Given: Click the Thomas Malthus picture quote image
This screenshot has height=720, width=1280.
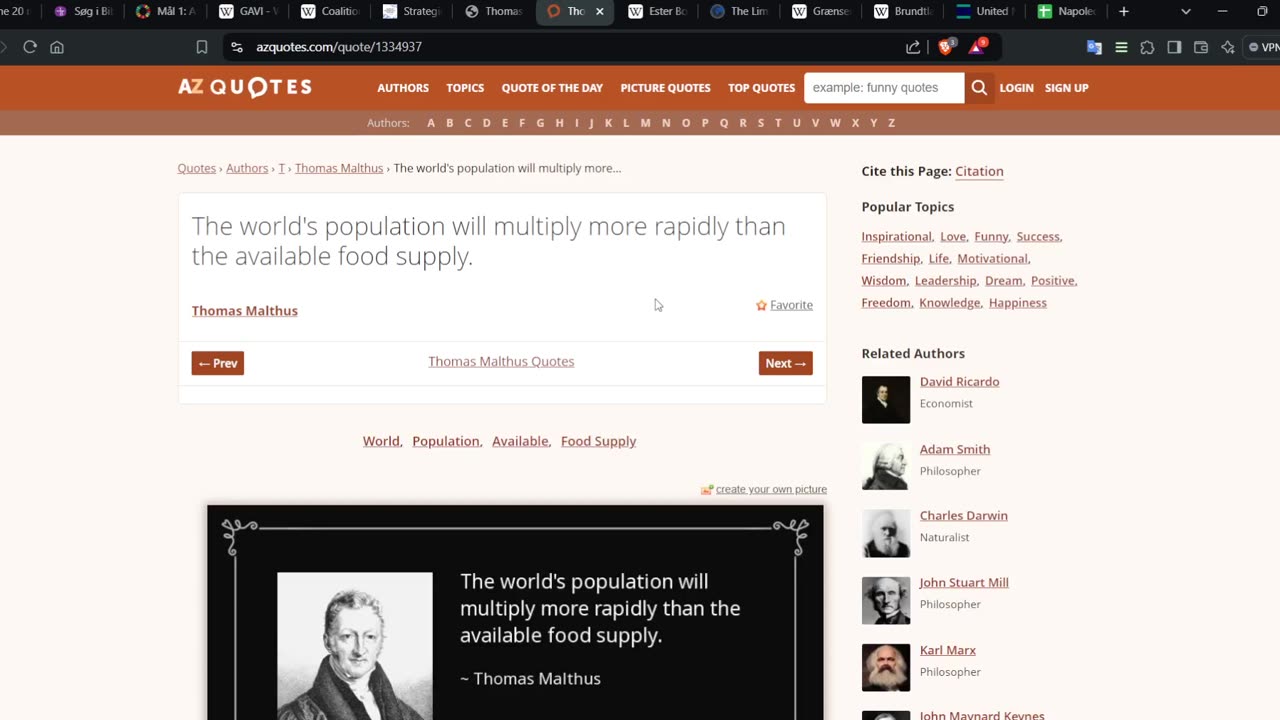Looking at the screenshot, I should [x=515, y=612].
